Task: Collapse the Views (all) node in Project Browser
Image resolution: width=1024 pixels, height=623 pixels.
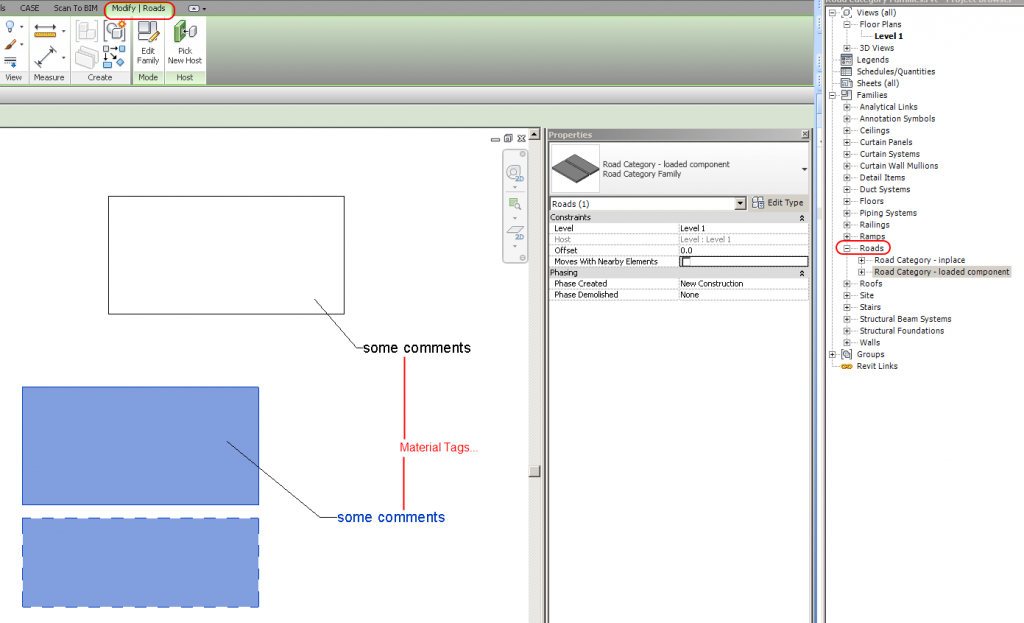Action: pos(831,12)
